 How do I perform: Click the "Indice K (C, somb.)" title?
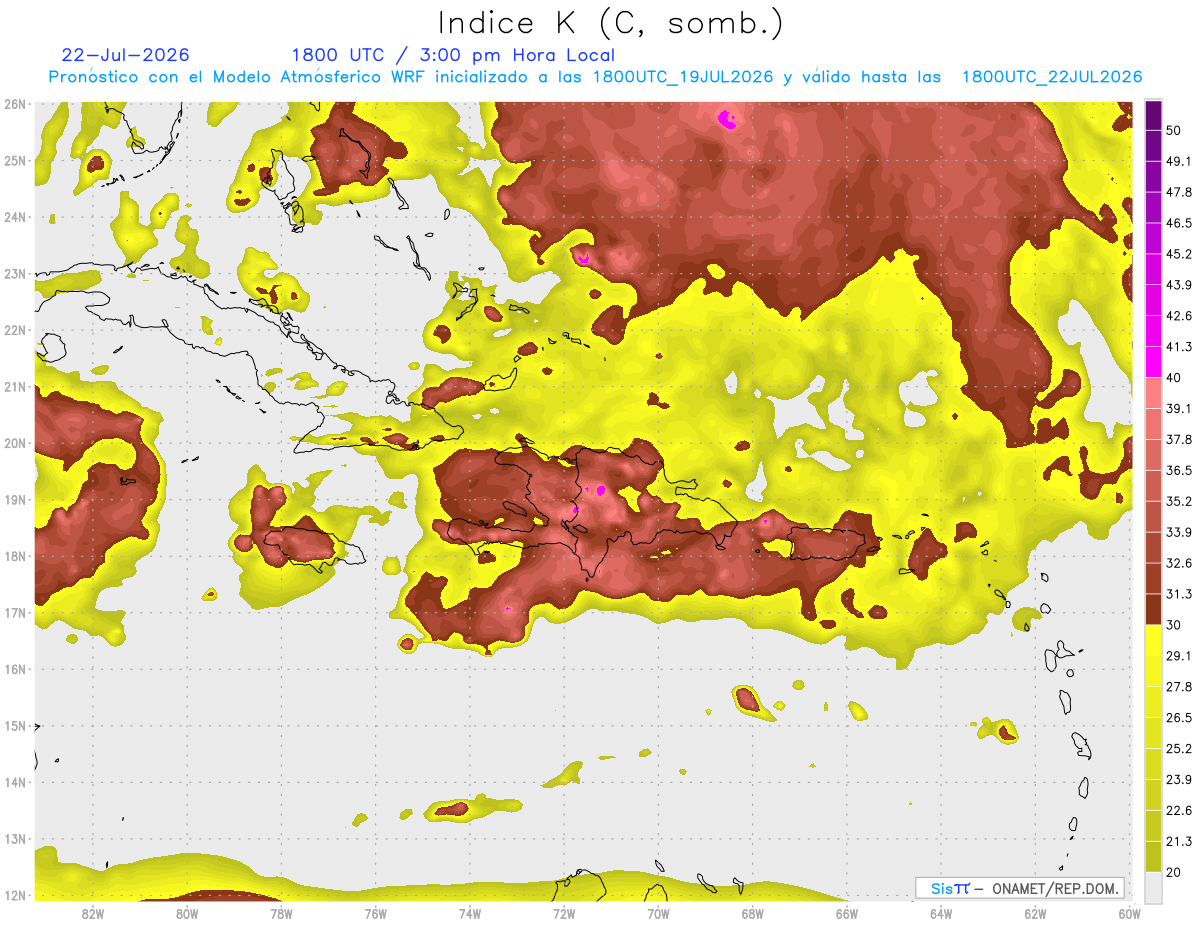click(611, 23)
